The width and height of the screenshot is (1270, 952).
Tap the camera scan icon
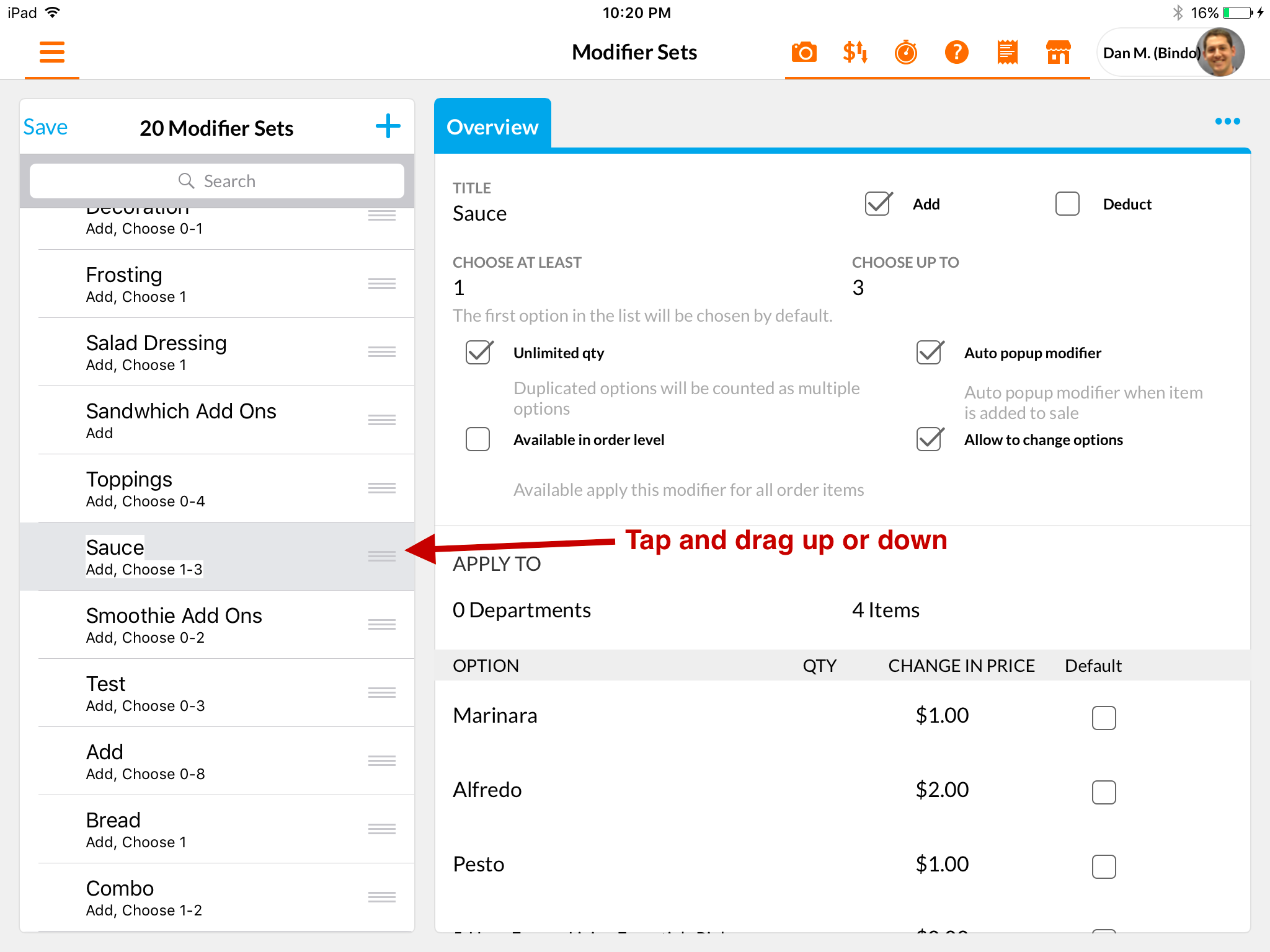tap(804, 52)
